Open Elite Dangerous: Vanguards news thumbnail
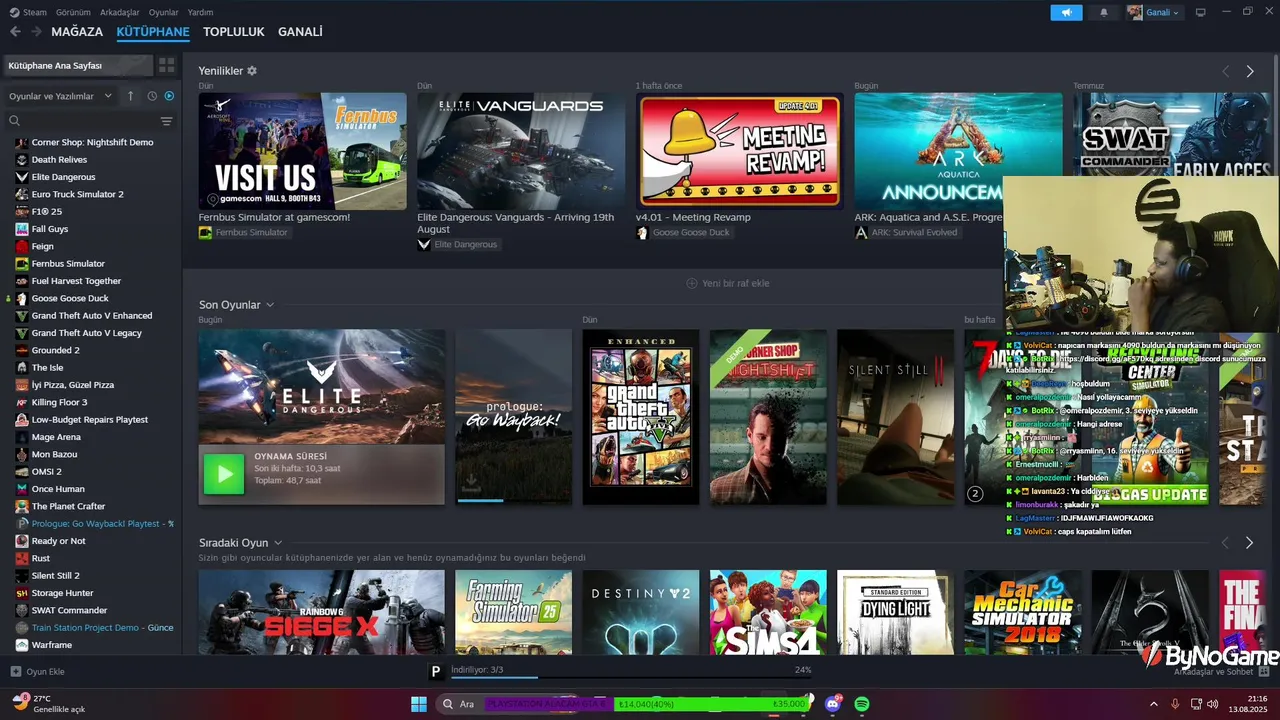Image resolution: width=1280 pixels, height=720 pixels. coord(521,151)
